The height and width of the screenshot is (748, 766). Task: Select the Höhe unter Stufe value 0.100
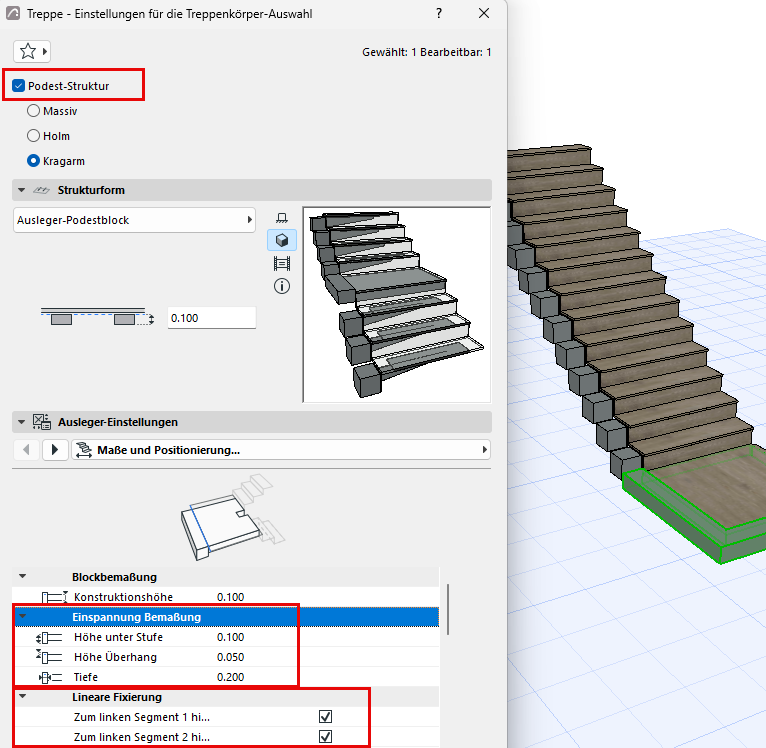pos(231,637)
